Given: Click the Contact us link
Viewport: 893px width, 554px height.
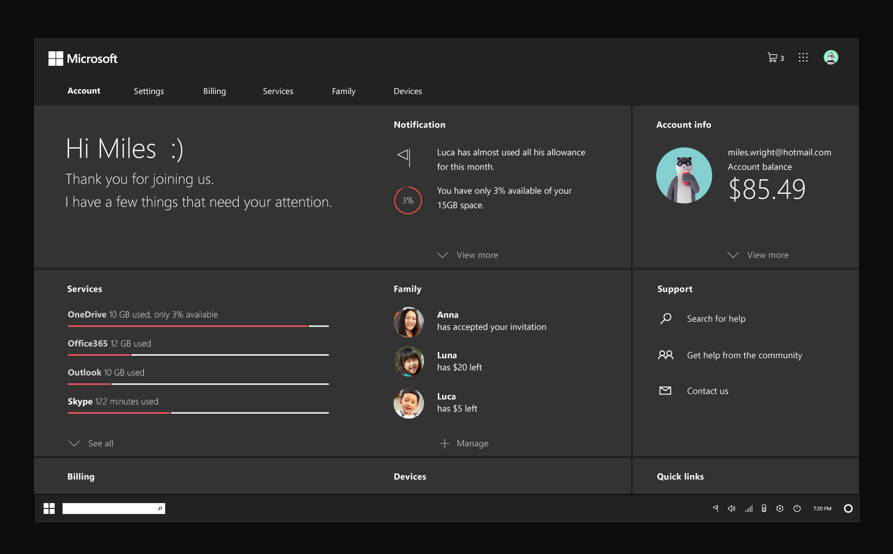Looking at the screenshot, I should [707, 391].
